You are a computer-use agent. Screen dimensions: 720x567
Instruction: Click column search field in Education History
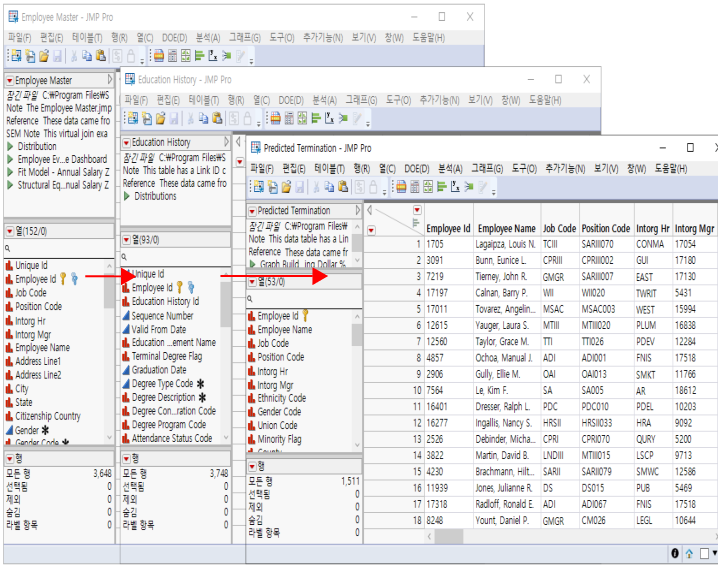pos(175,257)
